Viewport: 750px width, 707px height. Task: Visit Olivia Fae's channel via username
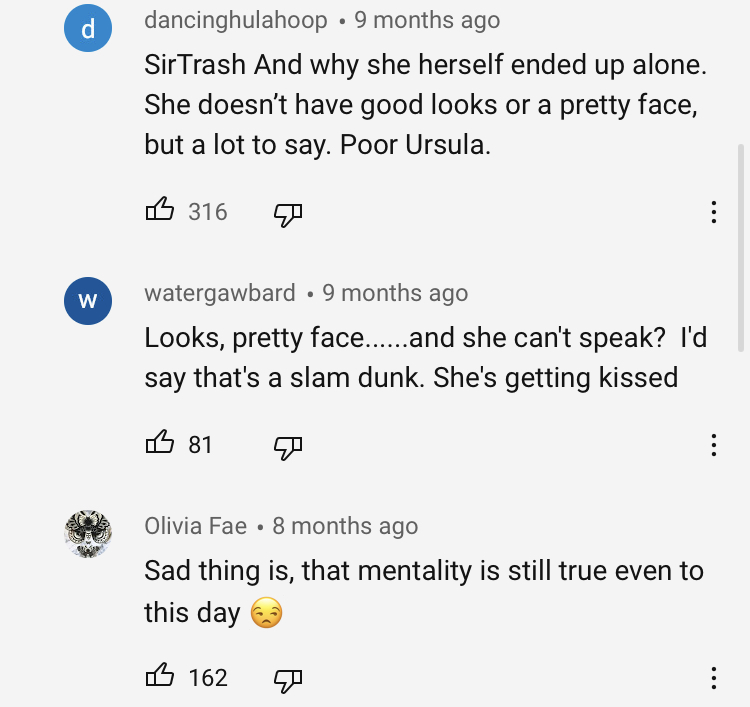click(x=195, y=526)
